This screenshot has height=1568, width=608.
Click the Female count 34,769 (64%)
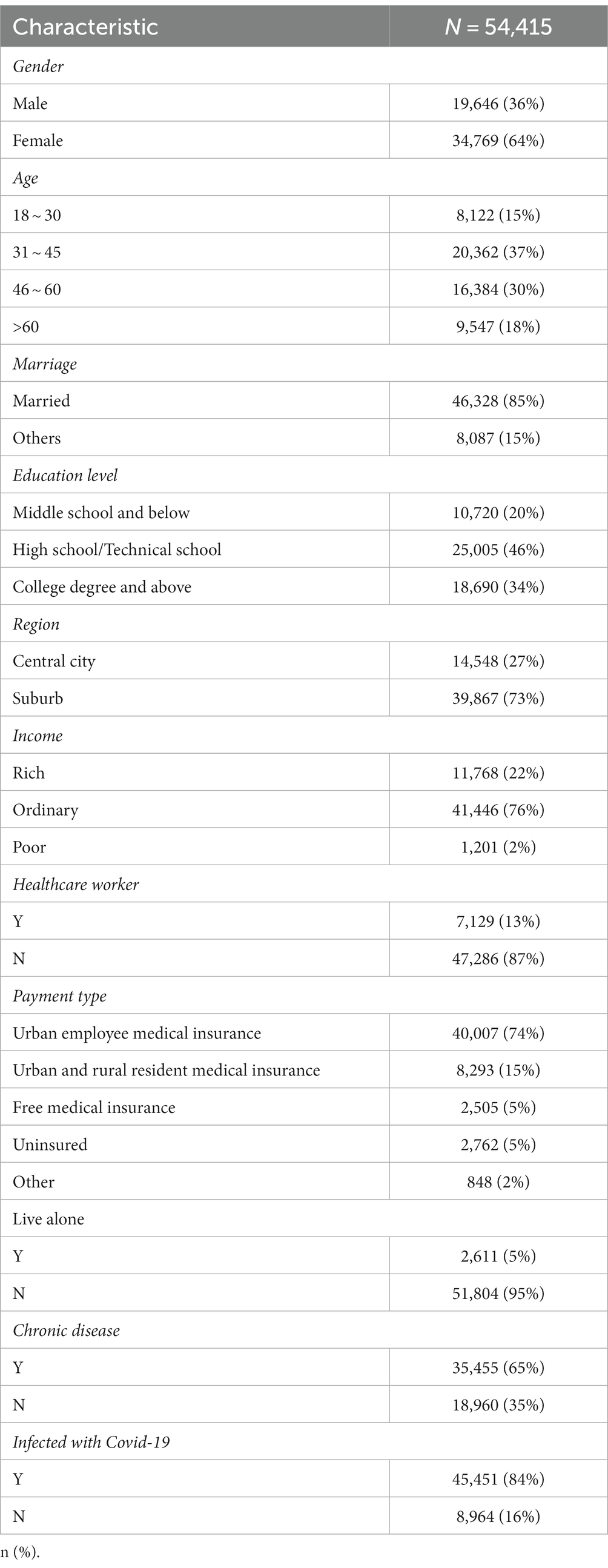498,141
